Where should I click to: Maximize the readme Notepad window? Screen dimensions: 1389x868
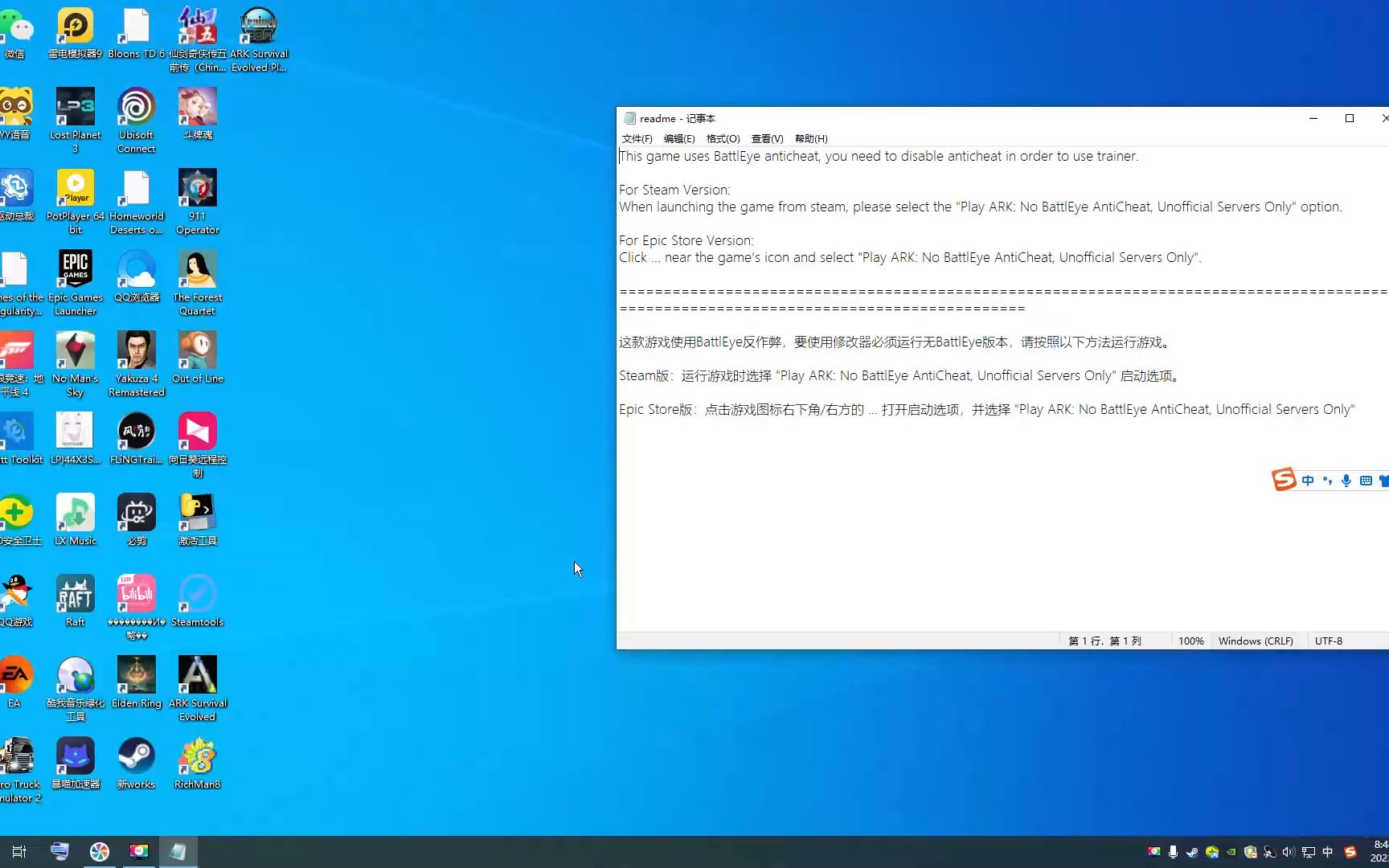click(x=1350, y=118)
